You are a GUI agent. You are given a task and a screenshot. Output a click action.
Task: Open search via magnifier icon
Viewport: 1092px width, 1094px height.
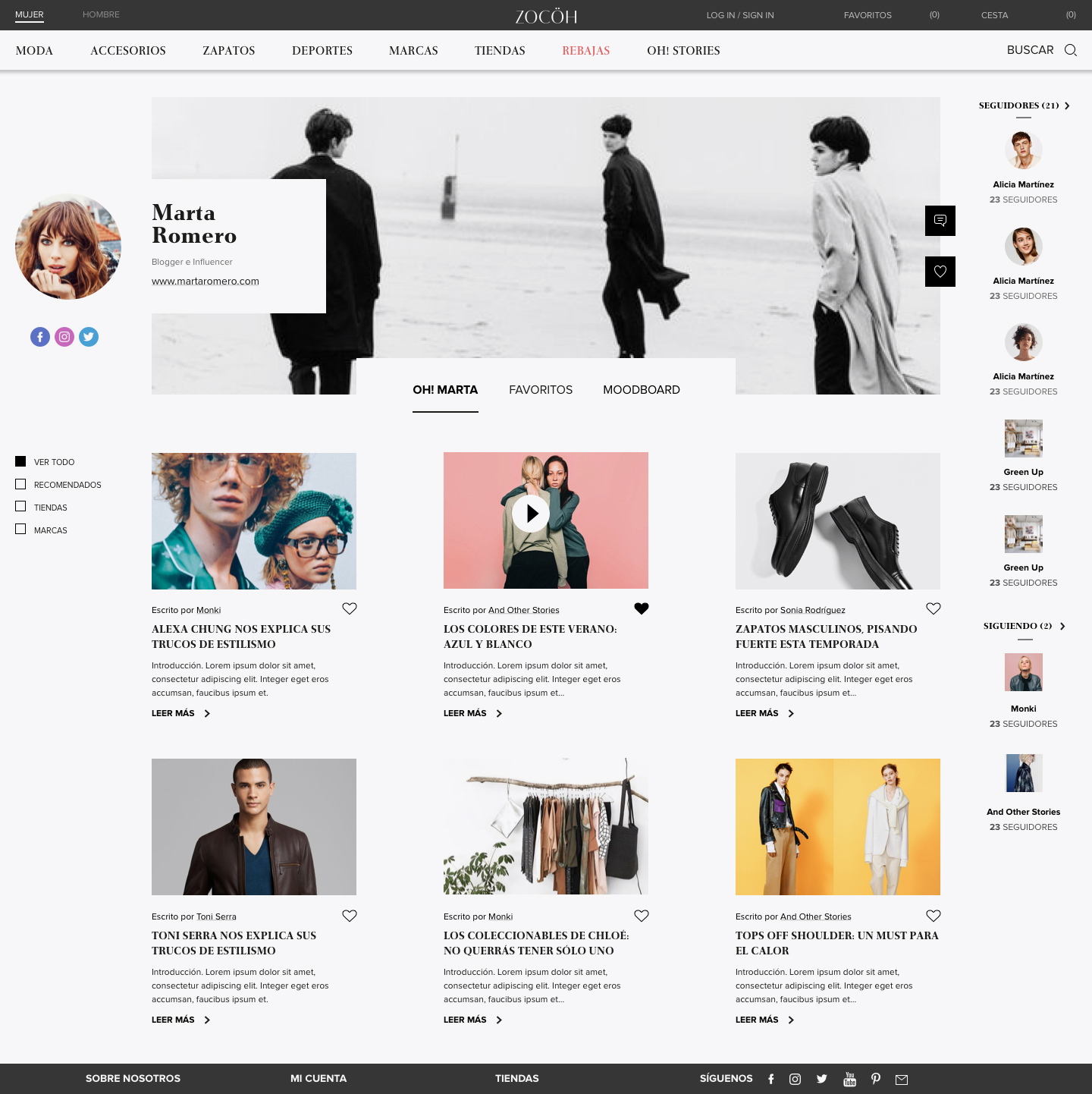point(1071,50)
